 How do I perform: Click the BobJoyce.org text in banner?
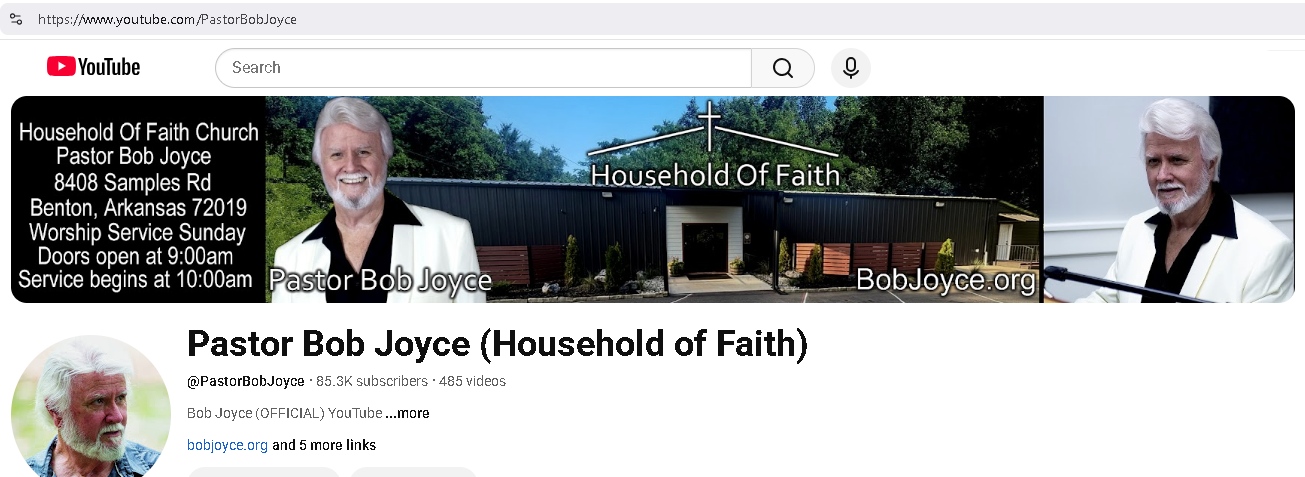click(946, 281)
